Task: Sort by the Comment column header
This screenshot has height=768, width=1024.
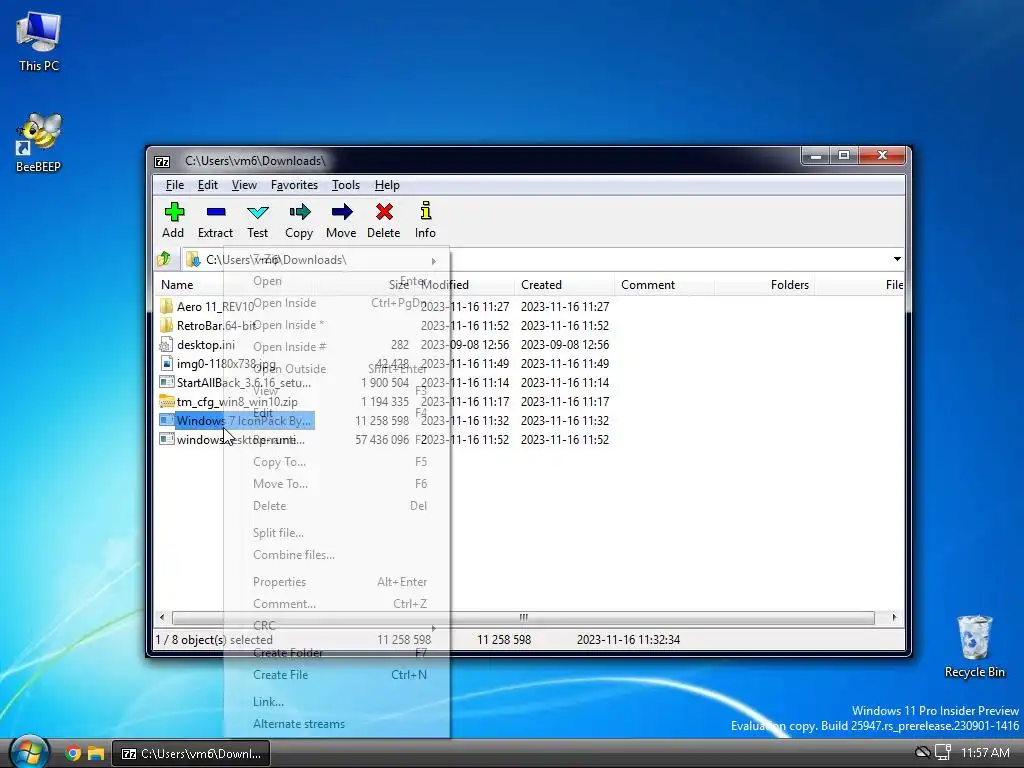Action: [664, 285]
